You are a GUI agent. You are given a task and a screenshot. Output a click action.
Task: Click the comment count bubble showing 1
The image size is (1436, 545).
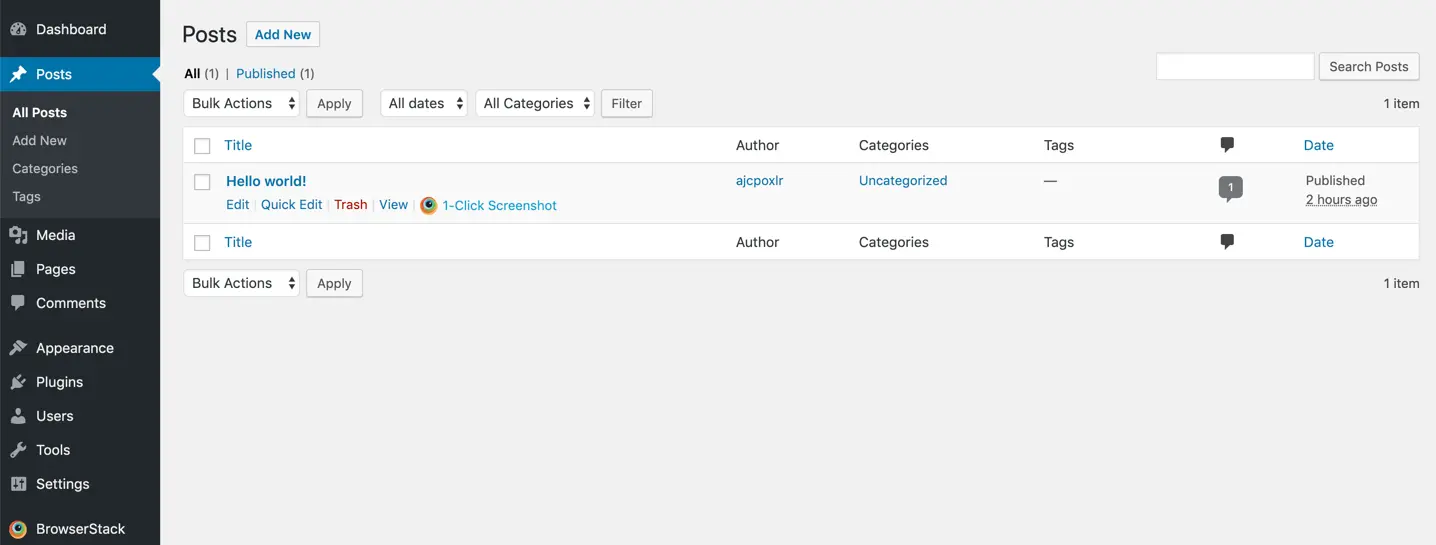point(1230,187)
